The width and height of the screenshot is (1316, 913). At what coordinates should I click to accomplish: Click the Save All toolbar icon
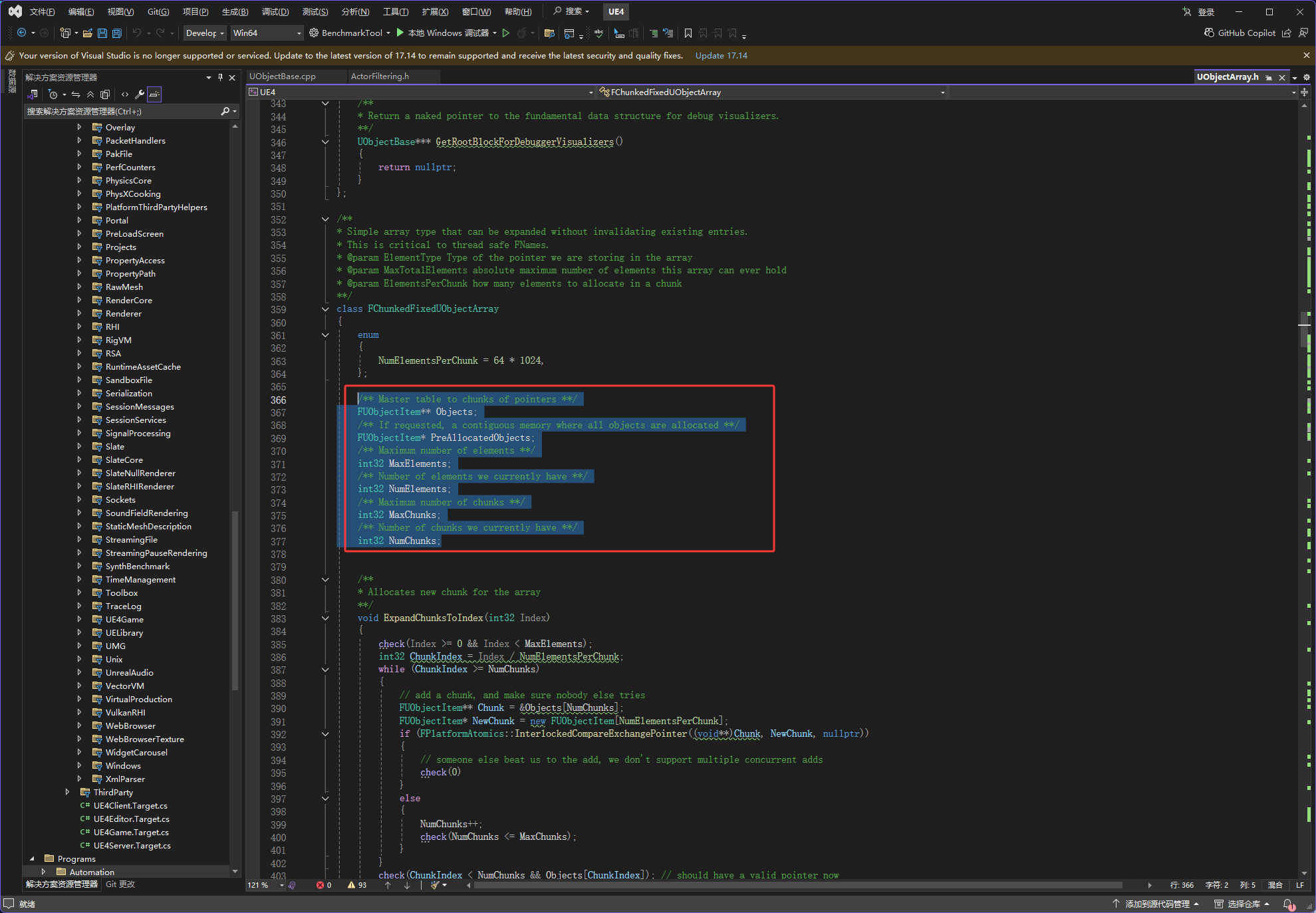click(x=117, y=33)
